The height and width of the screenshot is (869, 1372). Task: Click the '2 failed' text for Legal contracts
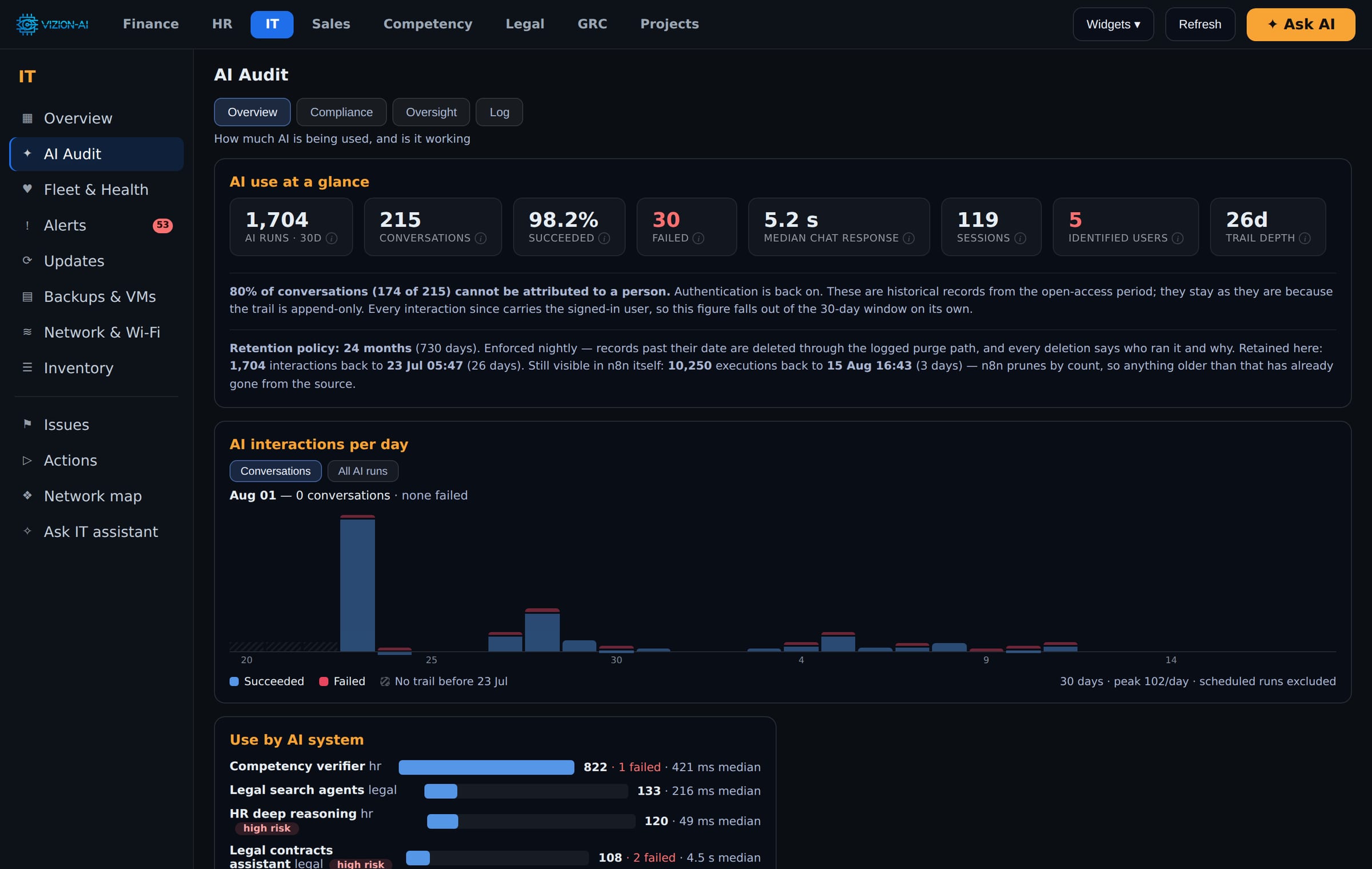[x=654, y=858]
